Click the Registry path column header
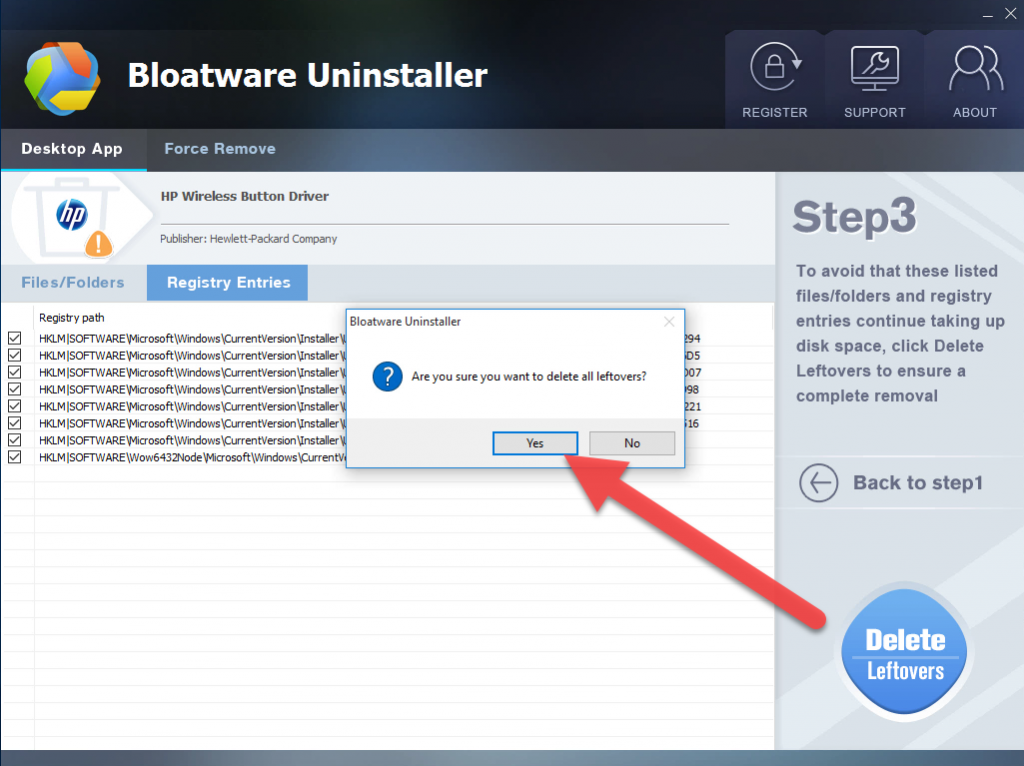Screen dimensions: 1024x766 click(x=72, y=318)
